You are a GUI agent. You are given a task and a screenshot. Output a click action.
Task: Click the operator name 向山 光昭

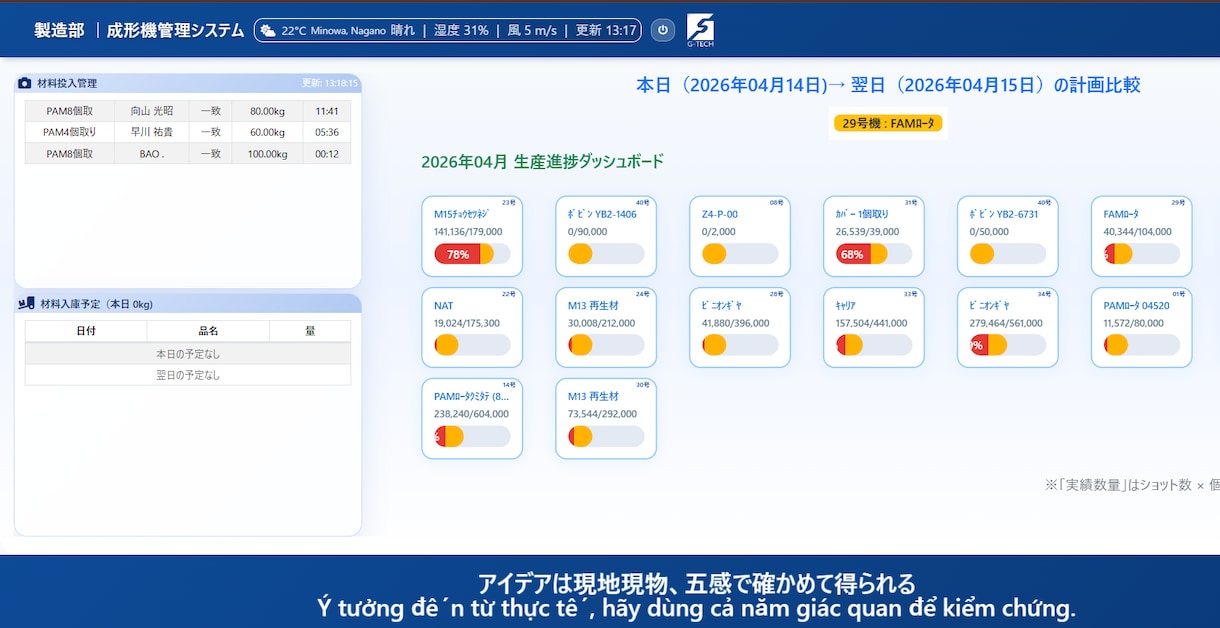tap(151, 111)
